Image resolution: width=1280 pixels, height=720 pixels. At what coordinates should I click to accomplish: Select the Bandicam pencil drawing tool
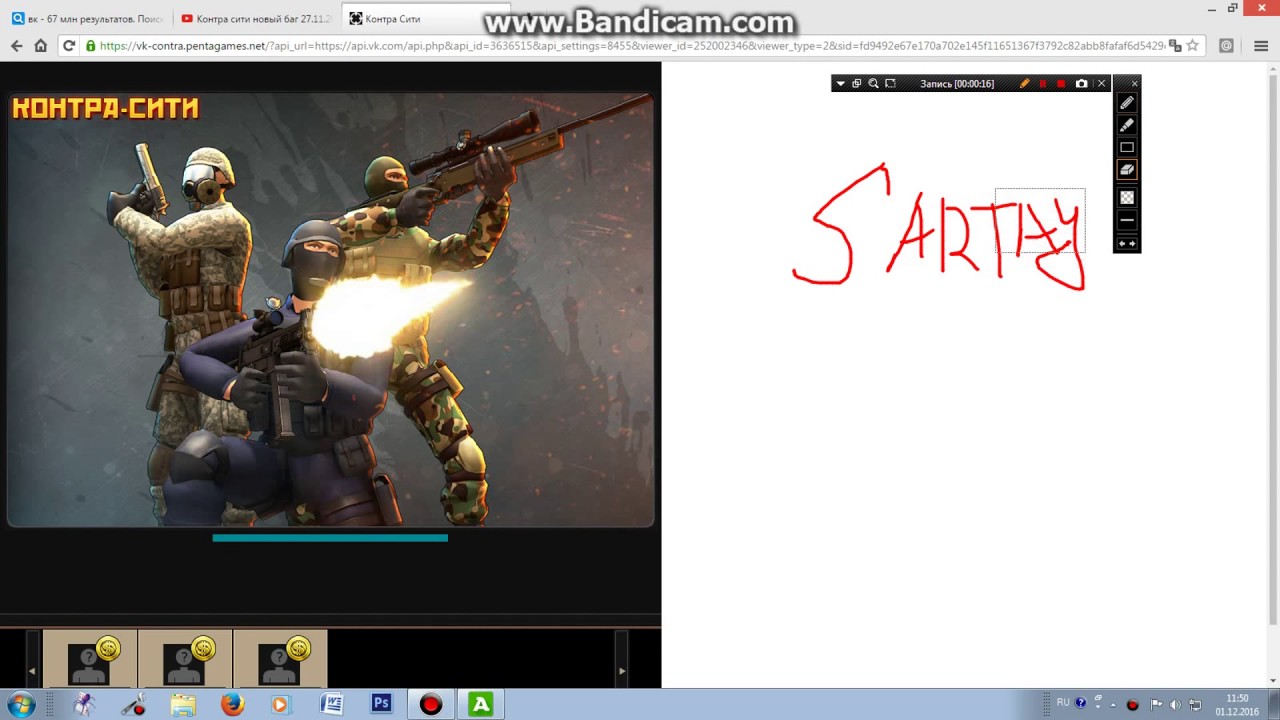pos(1127,103)
